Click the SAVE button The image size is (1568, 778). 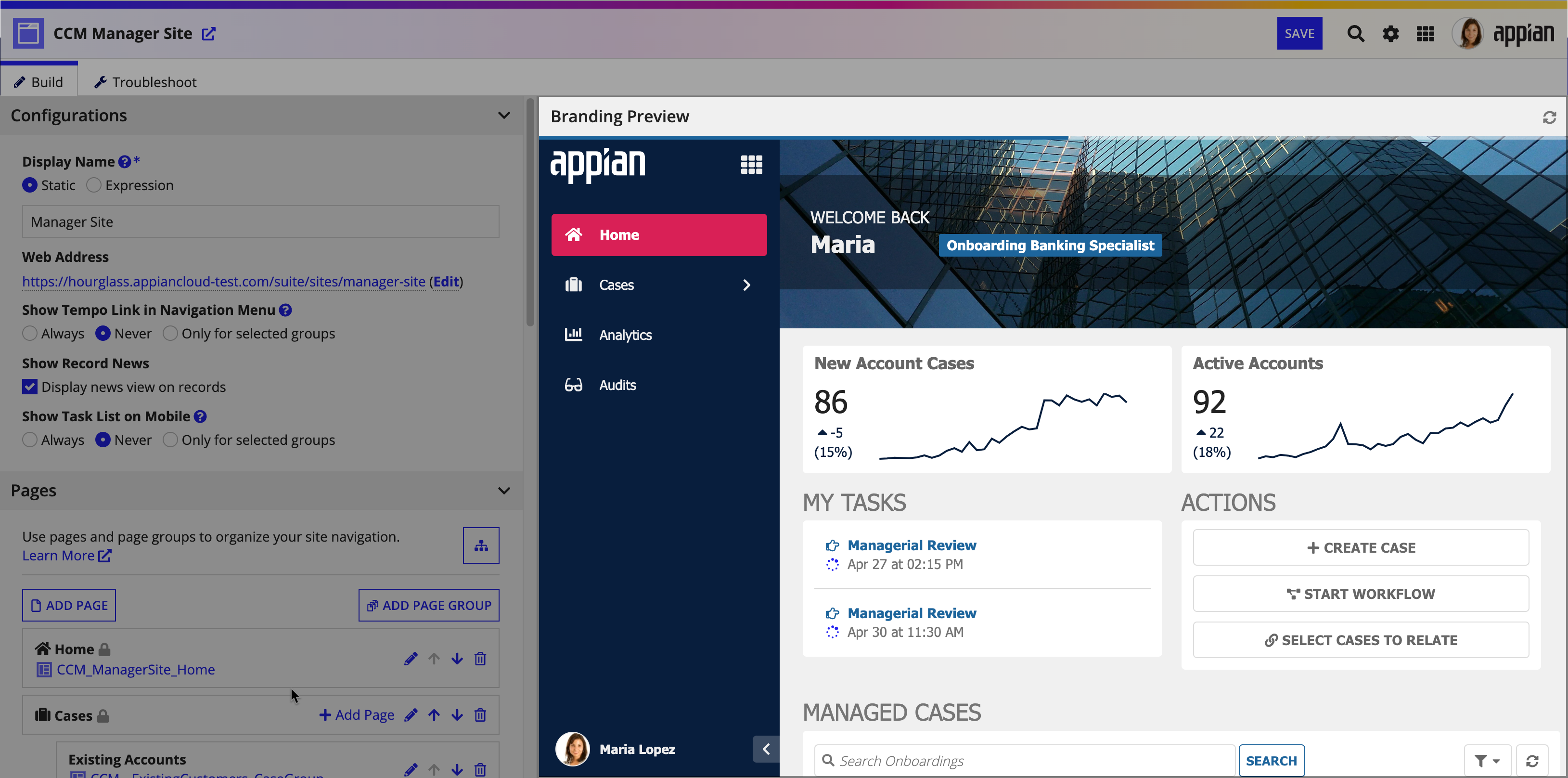coord(1299,34)
